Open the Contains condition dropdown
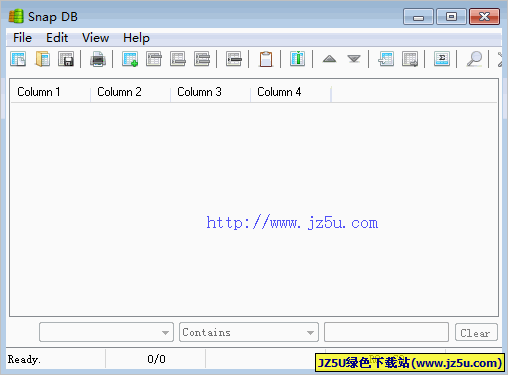 coord(249,332)
